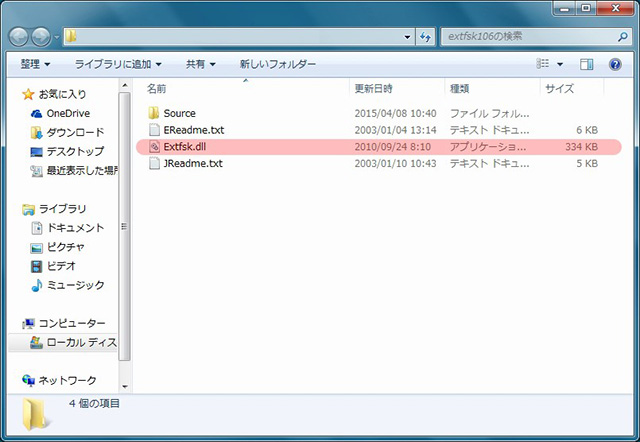Open recent locations dropdown beside navigation arrows

tap(56, 38)
